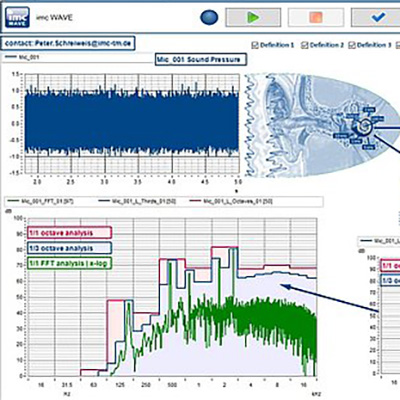Click the 125 Hz tick label on spectrum axis
The image size is (400, 400).
pyautogui.click(x=120, y=385)
